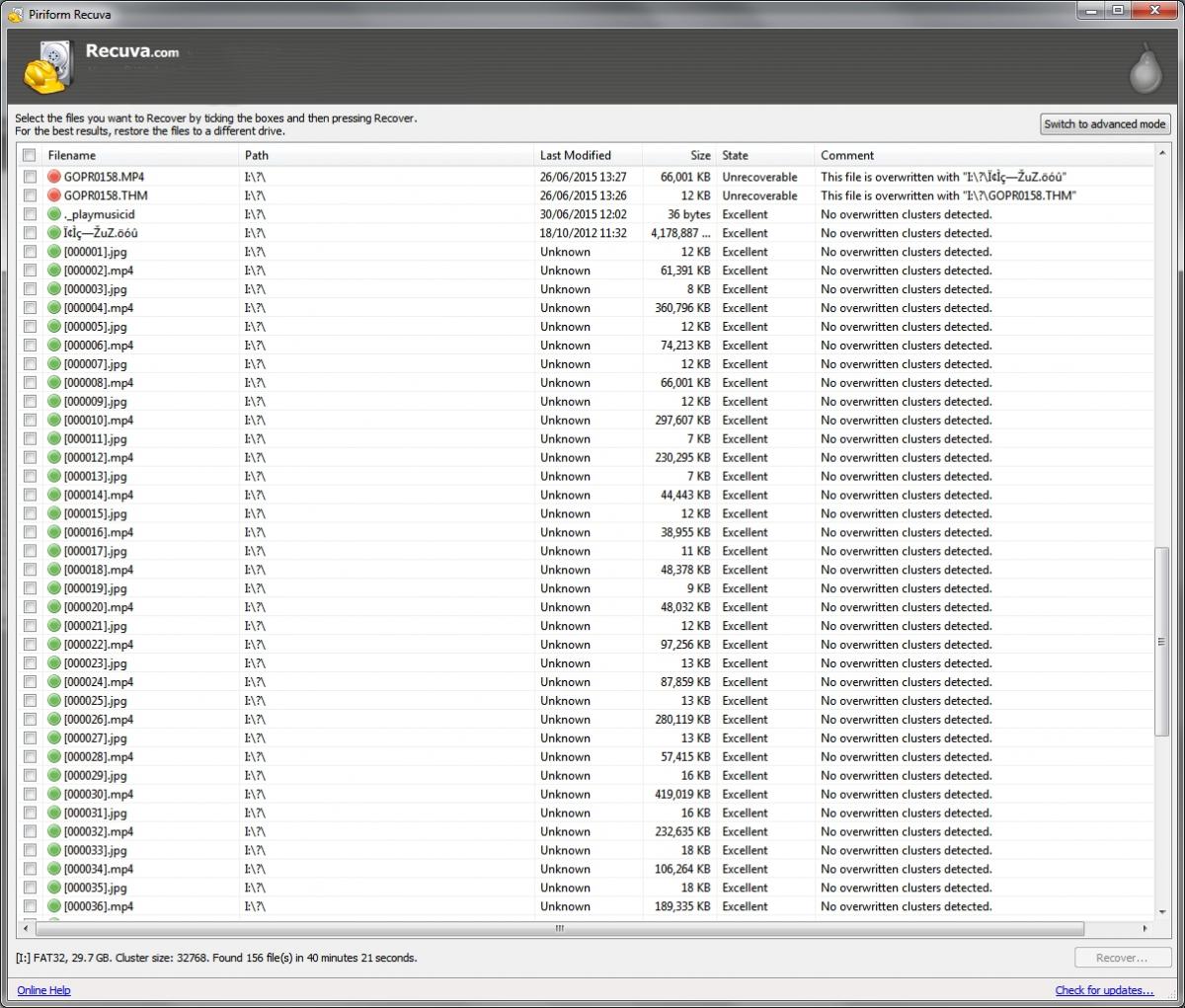1185x1008 pixels.
Task: Select the [000011].jpg filename
Action: click(96, 439)
